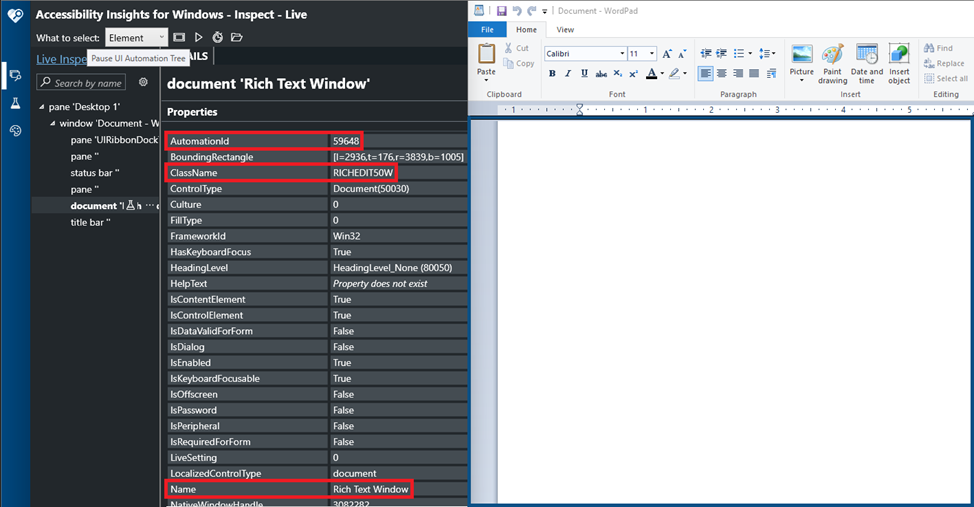974x507 pixels.
Task: Collapse the pane 'Desktop 1' tree node
Action: [x=42, y=107]
